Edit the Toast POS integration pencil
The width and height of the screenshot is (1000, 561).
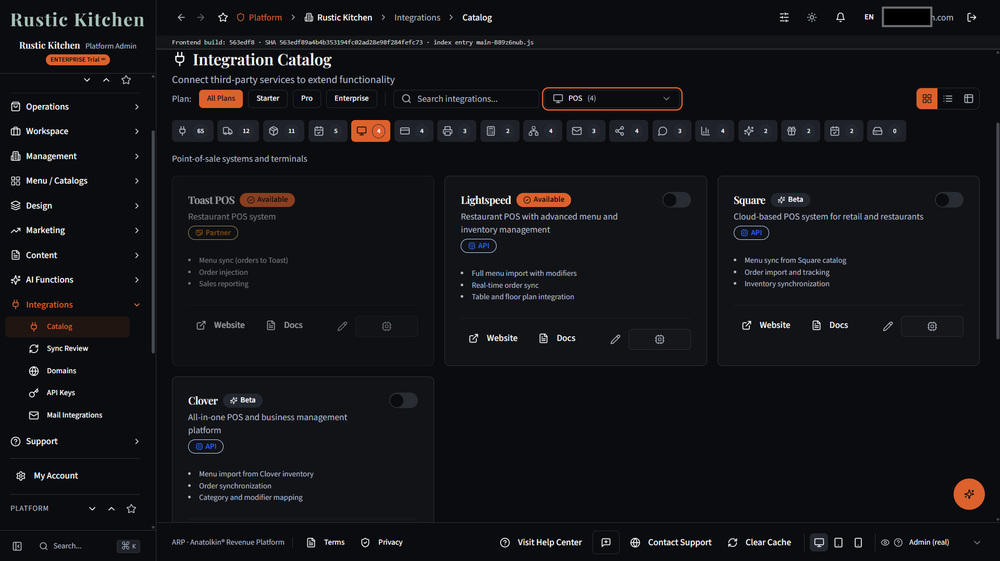(x=342, y=326)
